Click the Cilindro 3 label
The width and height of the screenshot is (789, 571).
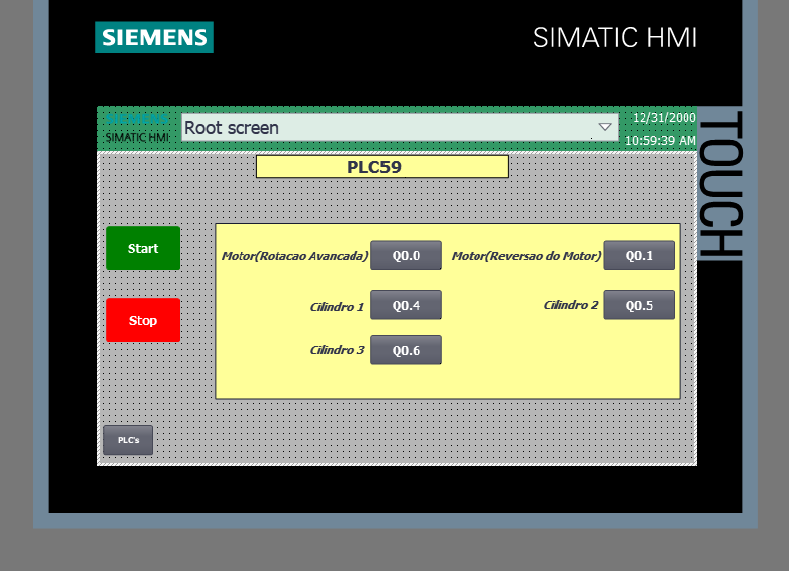pyautogui.click(x=337, y=350)
